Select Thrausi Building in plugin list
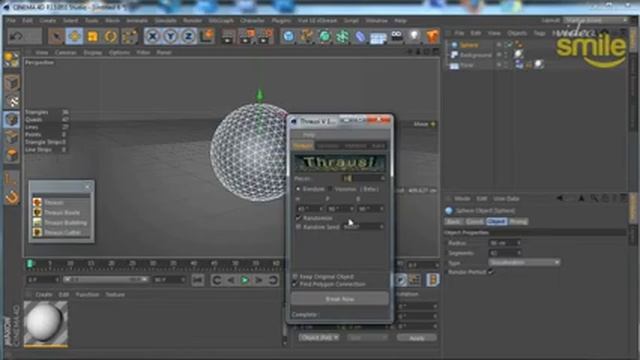The width and height of the screenshot is (640, 360). [x=65, y=223]
